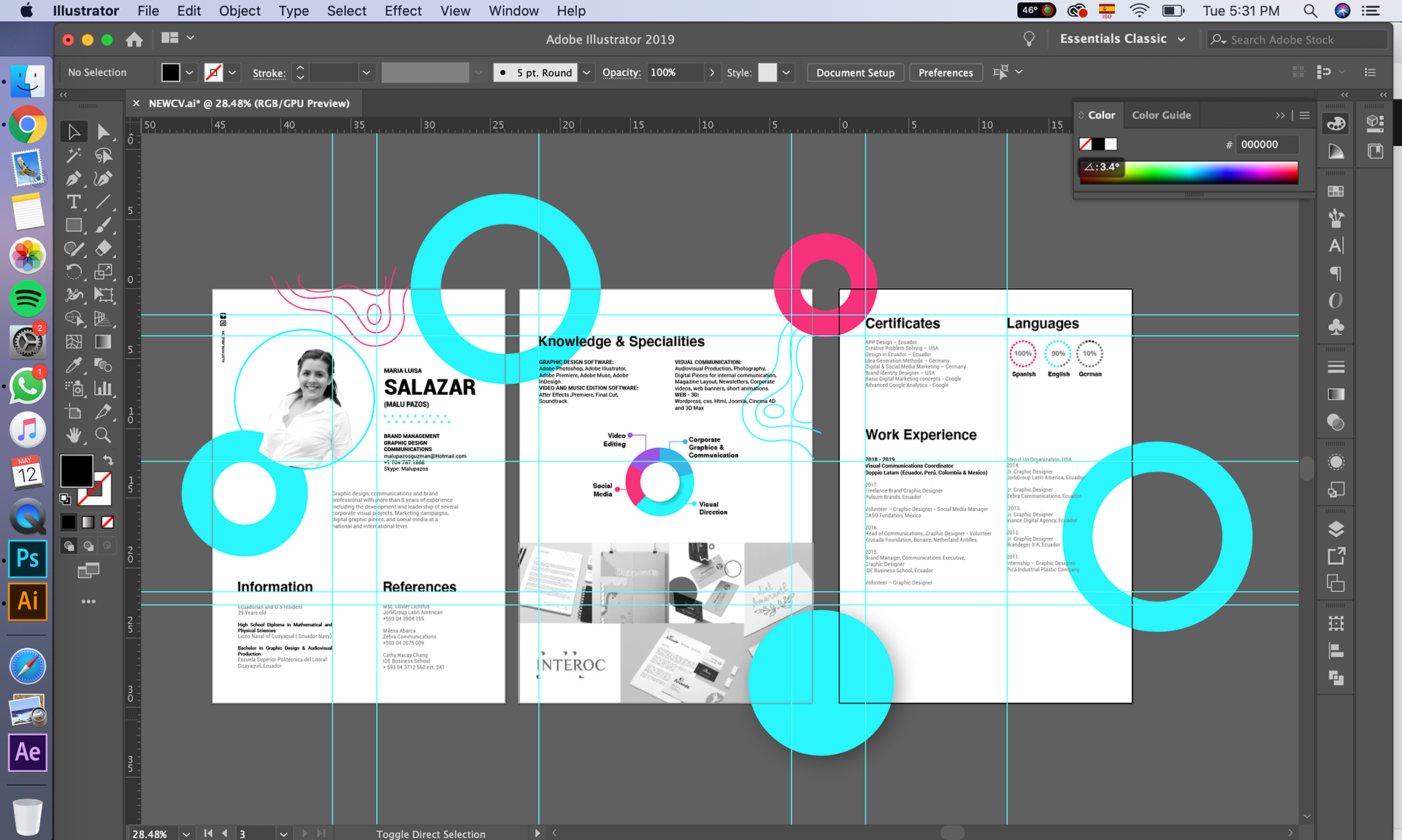1402x840 pixels.
Task: Choose the Gradient tool
Action: [x=103, y=342]
